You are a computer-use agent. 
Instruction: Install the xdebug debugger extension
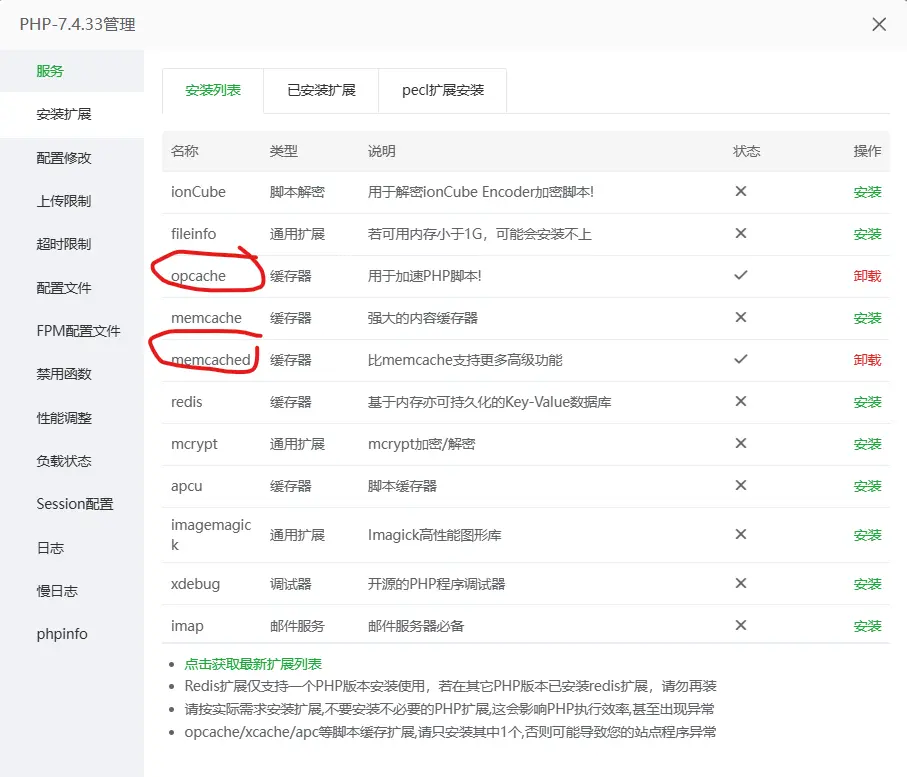[x=864, y=584]
